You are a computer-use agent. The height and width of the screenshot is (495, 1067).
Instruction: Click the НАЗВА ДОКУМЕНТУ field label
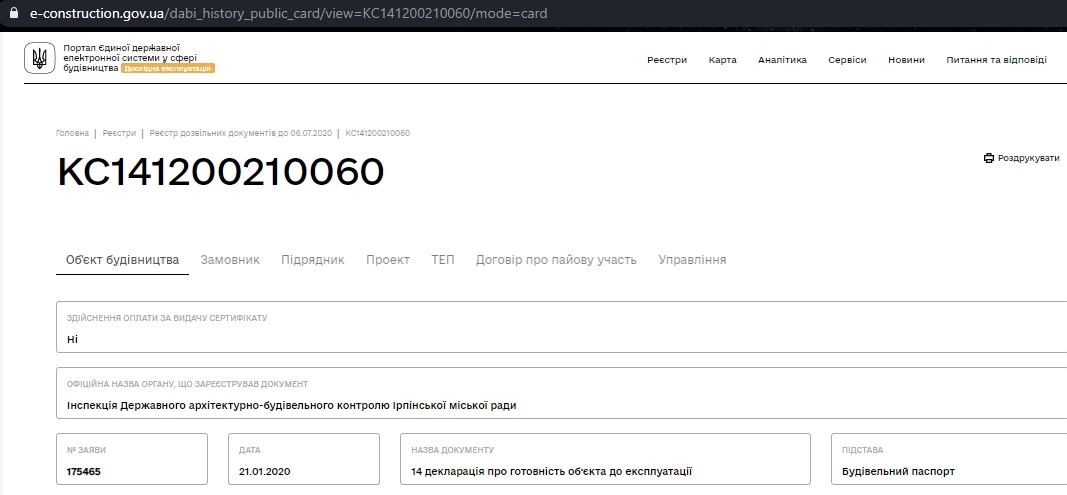(453, 450)
